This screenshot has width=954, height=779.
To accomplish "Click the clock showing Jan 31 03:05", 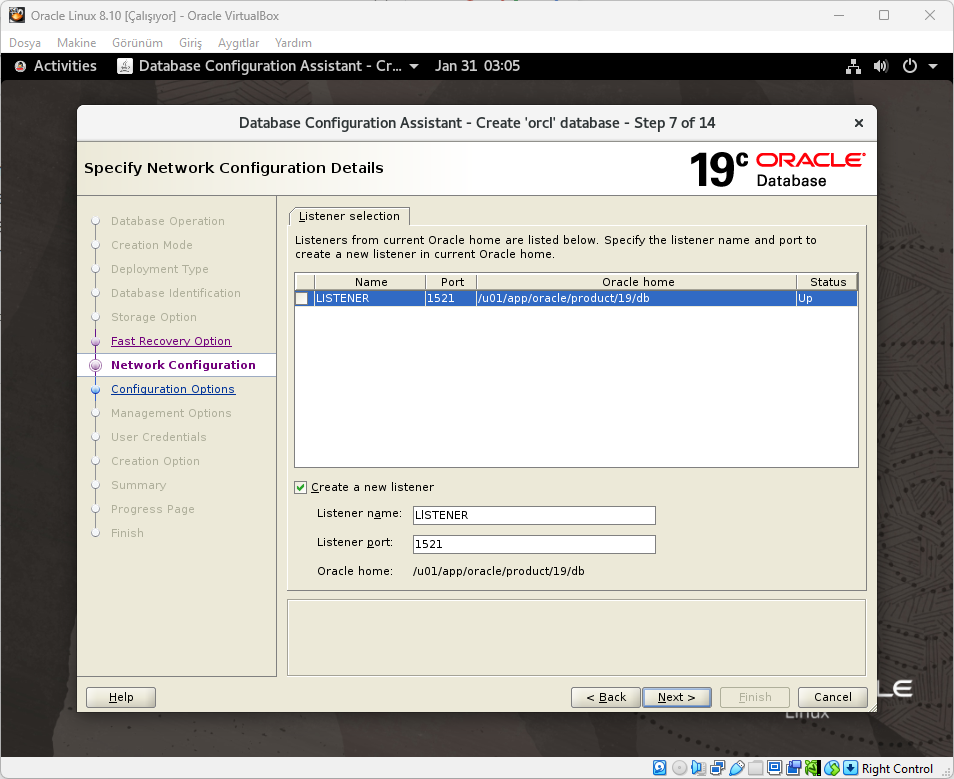I will (x=477, y=66).
